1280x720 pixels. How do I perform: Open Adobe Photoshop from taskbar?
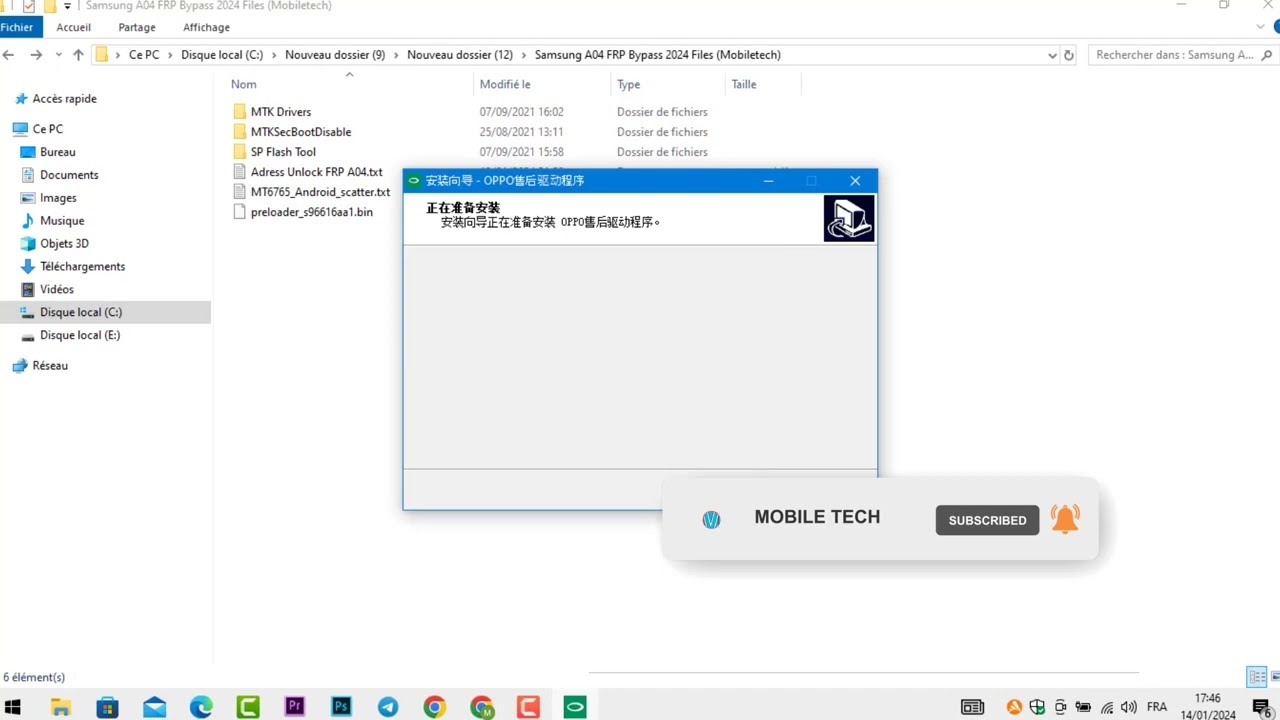click(x=341, y=707)
